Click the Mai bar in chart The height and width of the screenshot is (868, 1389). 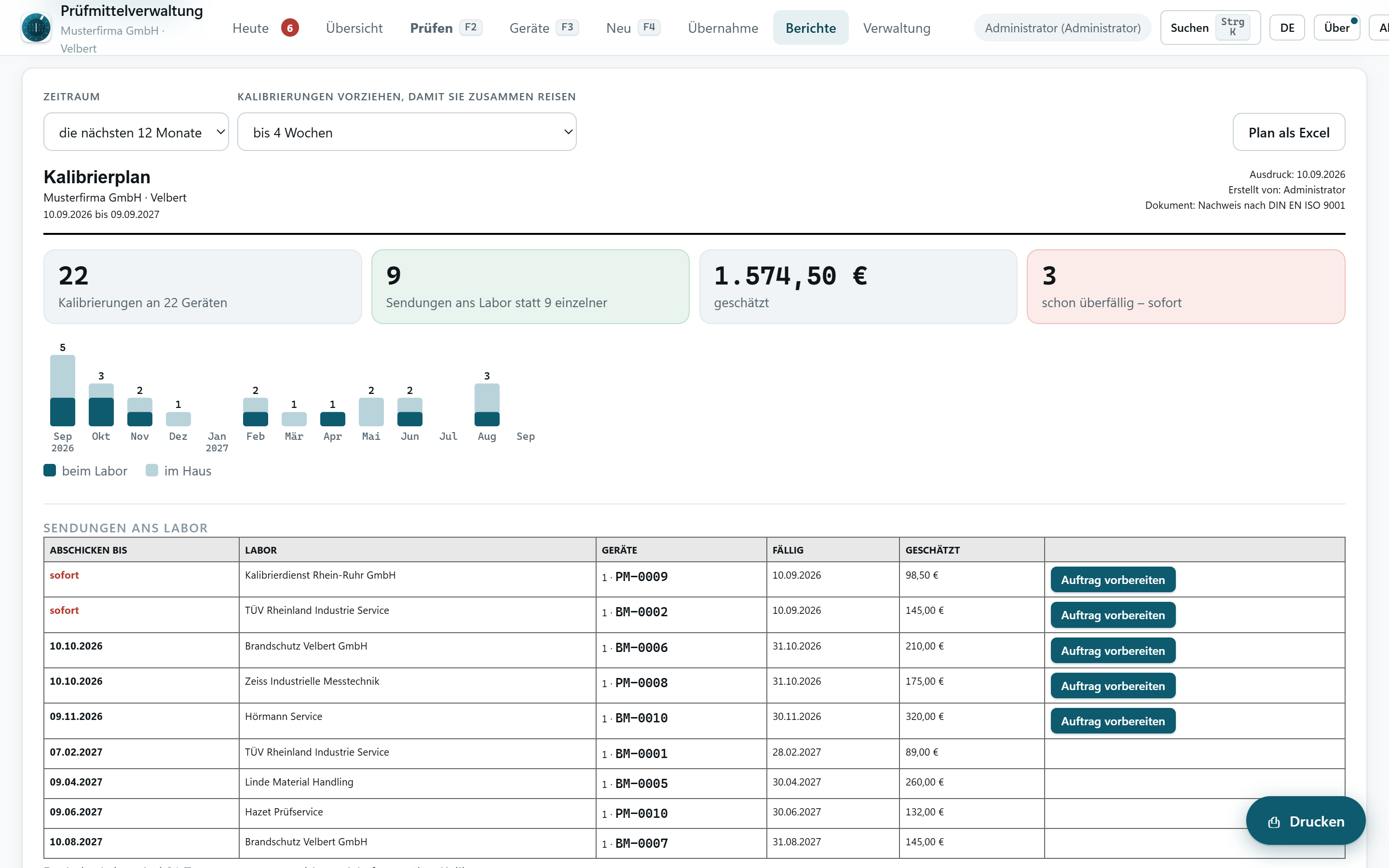click(371, 412)
